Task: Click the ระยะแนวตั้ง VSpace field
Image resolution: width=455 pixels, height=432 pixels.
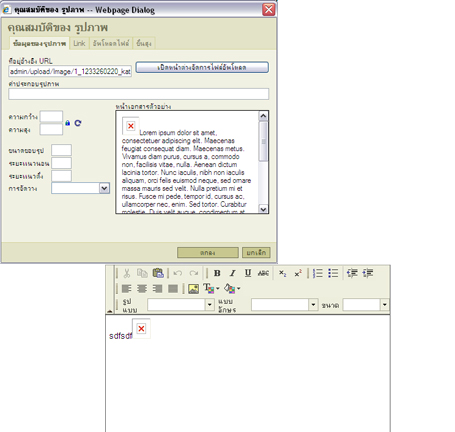Action: (61, 176)
